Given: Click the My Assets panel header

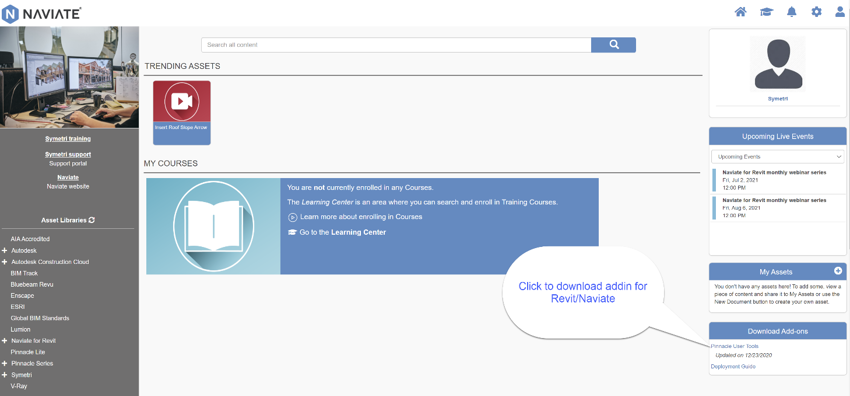Looking at the screenshot, I should point(777,271).
